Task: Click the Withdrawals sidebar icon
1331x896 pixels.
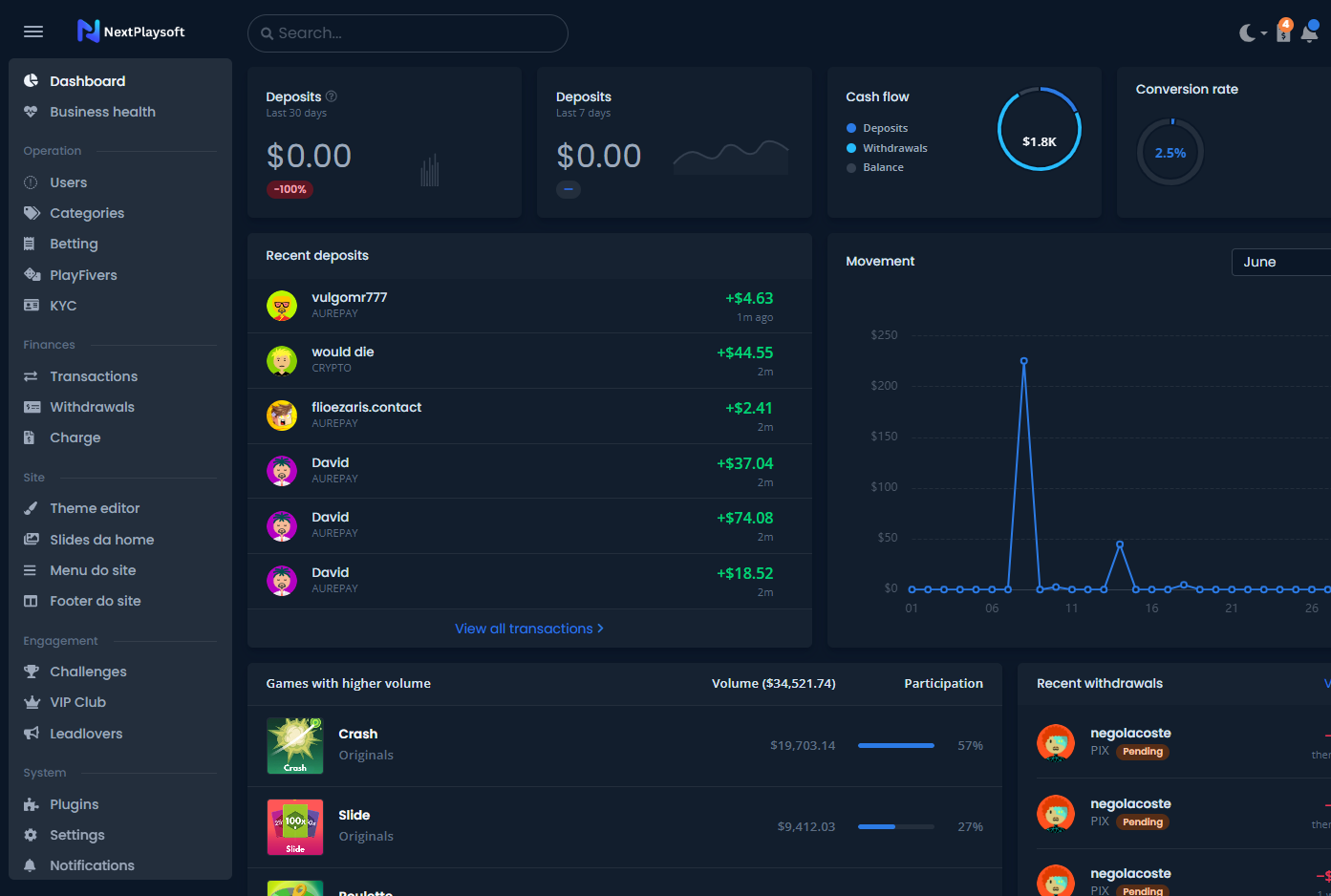Action: point(32,407)
